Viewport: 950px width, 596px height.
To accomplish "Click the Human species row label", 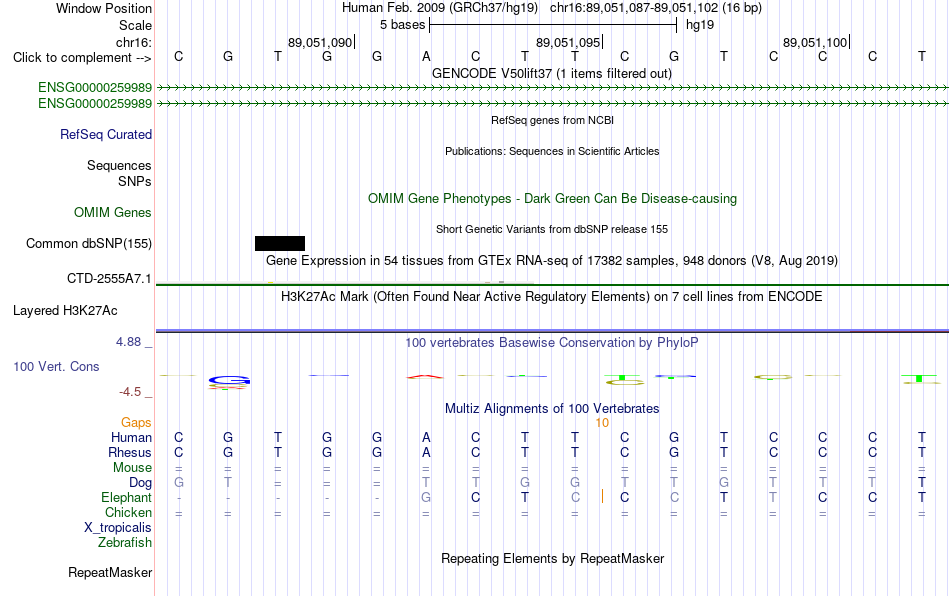I will [x=131, y=437].
